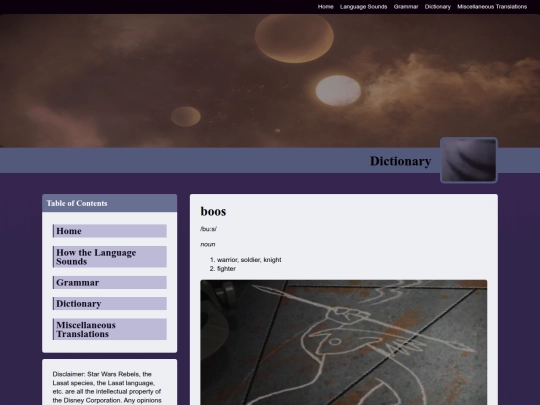
Task: Open How the Language Sounds sidebar link
Action: [x=110, y=257]
